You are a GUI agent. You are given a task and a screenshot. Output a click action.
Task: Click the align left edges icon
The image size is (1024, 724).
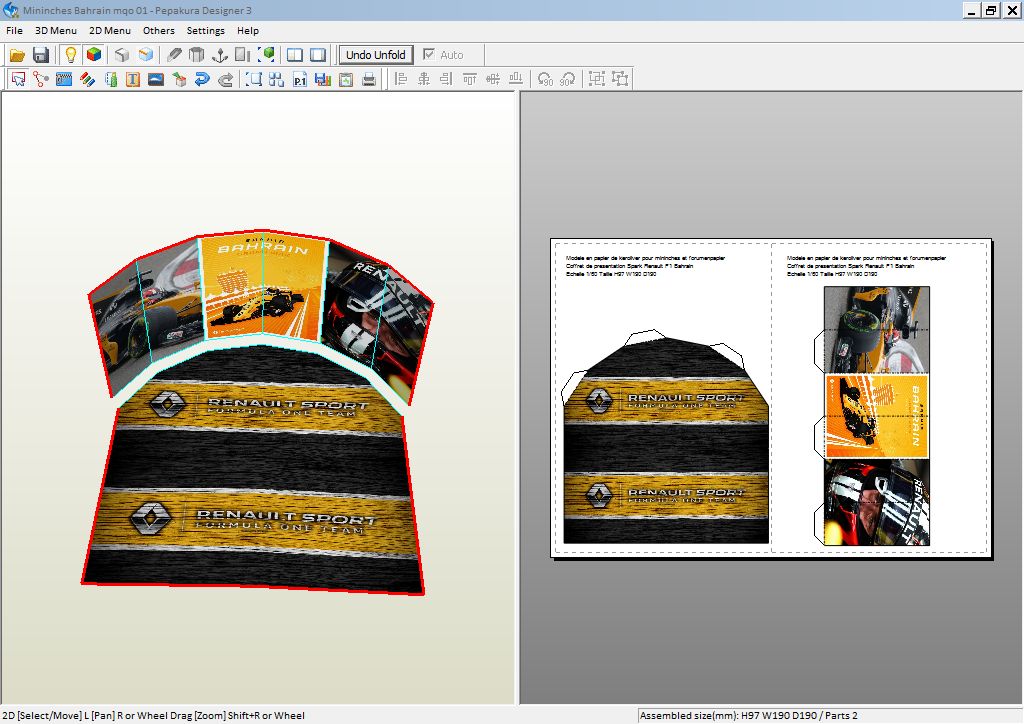[401, 80]
